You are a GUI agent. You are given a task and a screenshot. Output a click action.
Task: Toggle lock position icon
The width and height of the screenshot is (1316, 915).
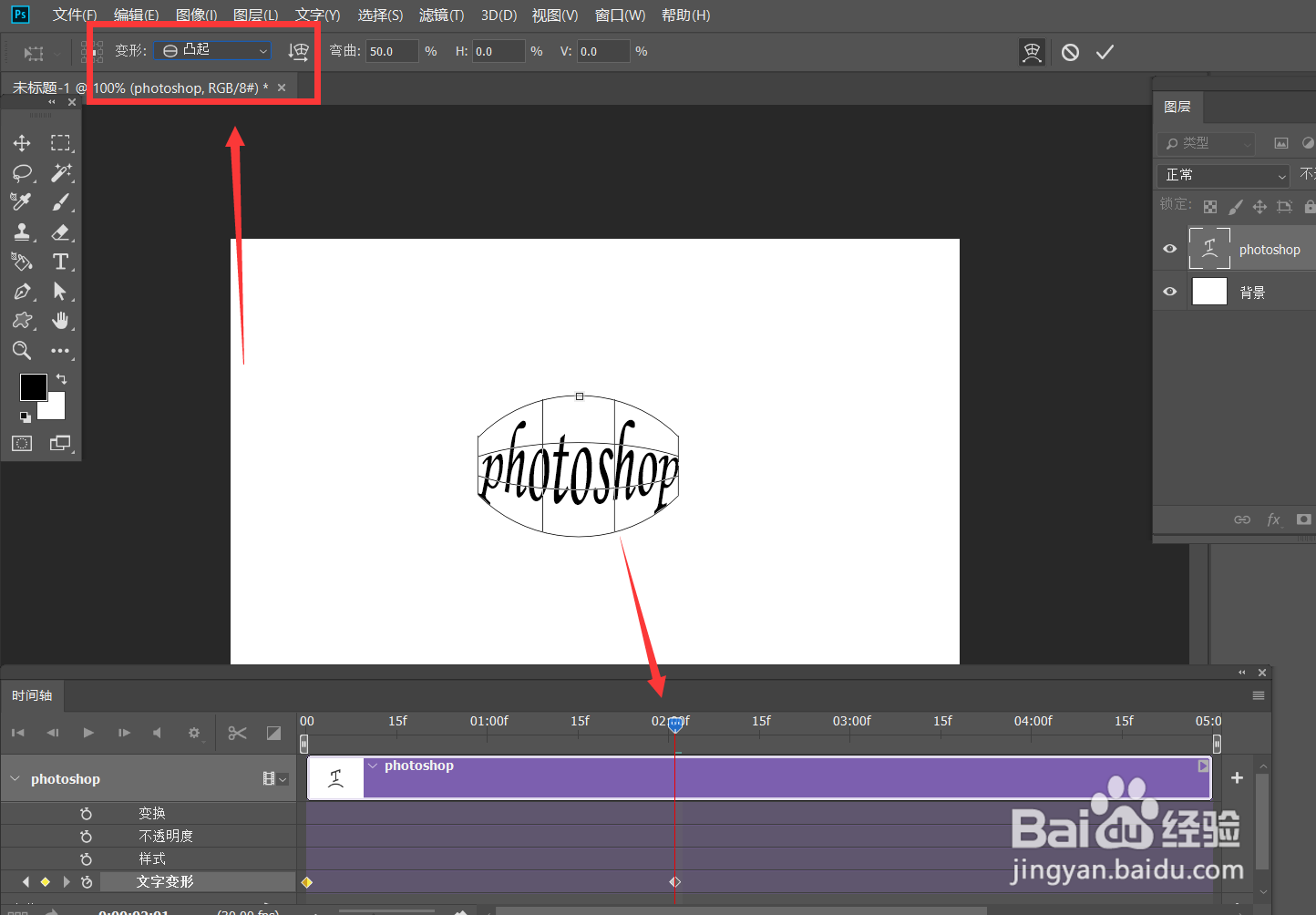click(x=1259, y=207)
